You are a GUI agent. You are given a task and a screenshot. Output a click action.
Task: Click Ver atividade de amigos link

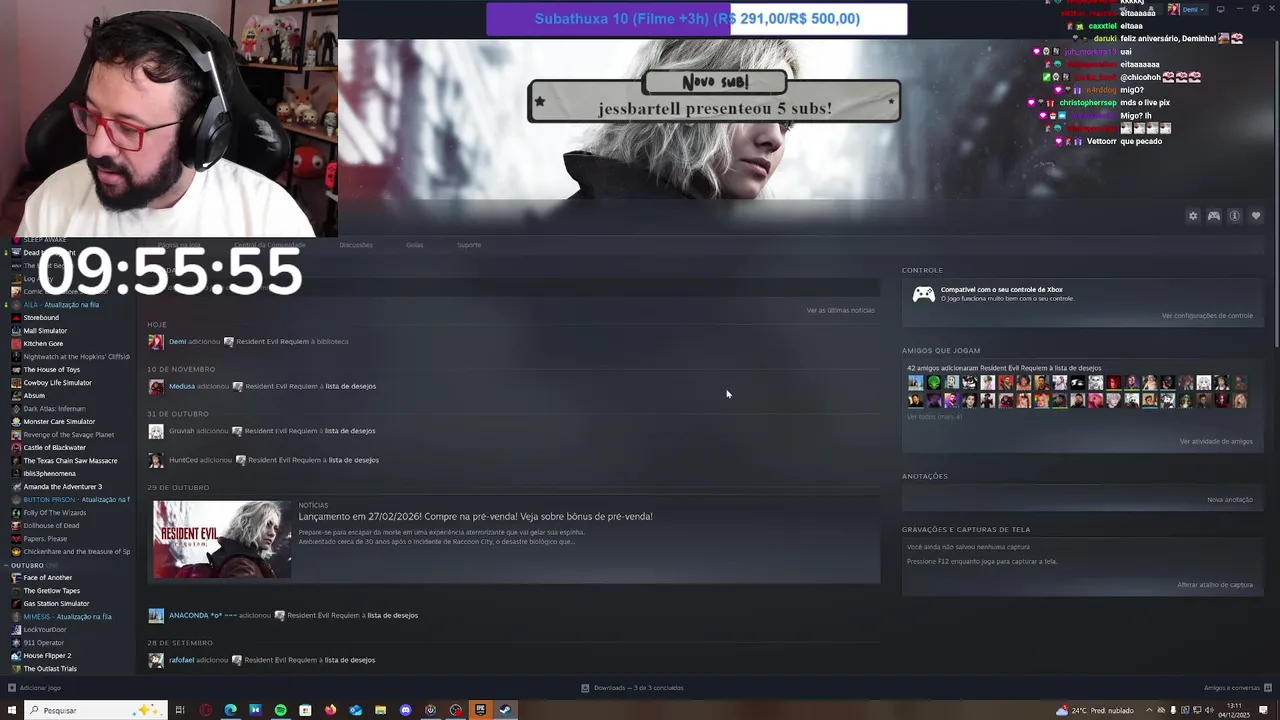pos(1216,441)
